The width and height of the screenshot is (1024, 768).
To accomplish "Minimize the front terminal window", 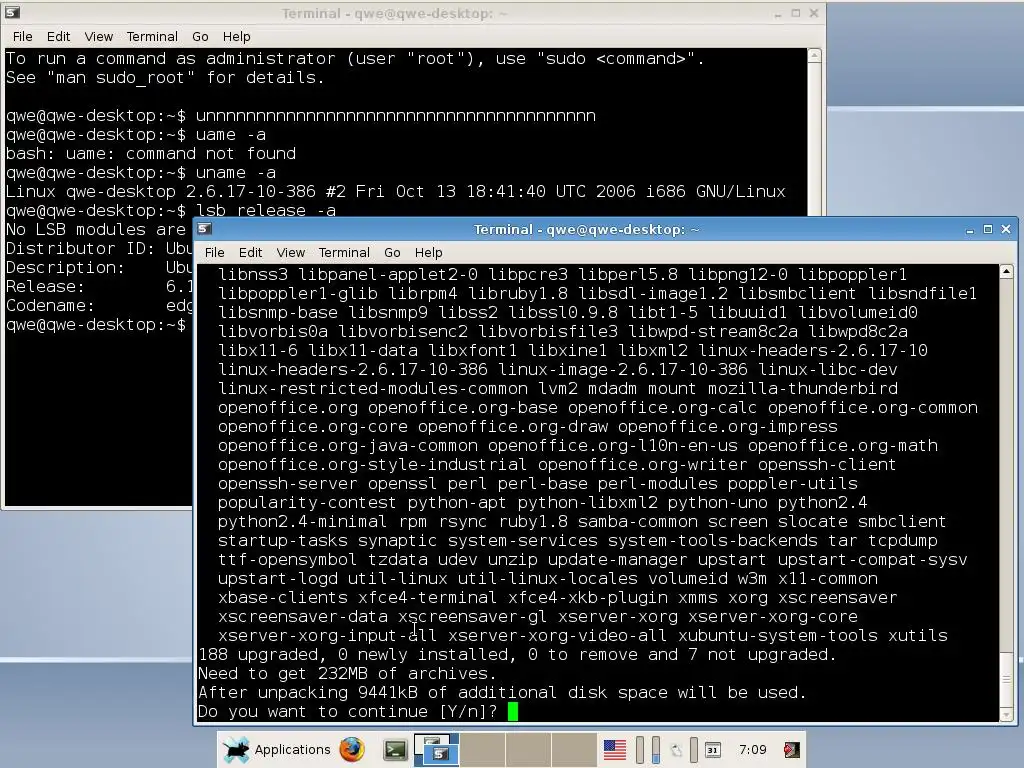I will [x=969, y=229].
